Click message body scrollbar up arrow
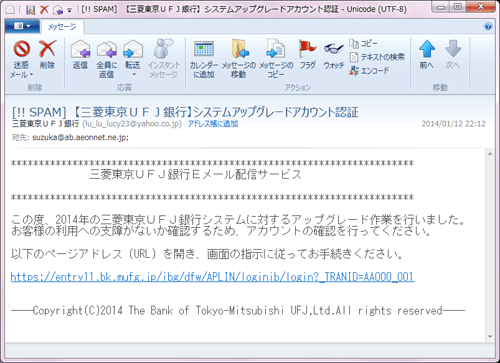Viewport: 500px width, 363px height. (x=490, y=154)
